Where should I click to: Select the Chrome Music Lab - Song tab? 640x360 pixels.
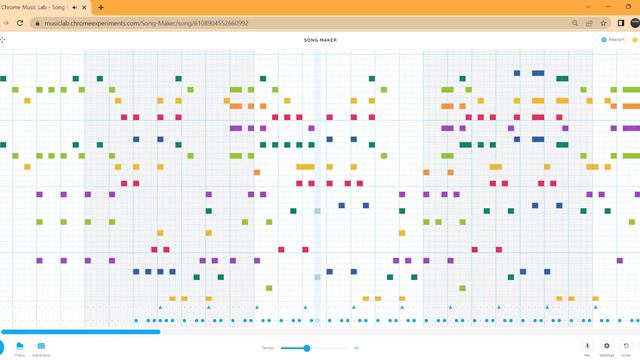click(33, 7)
